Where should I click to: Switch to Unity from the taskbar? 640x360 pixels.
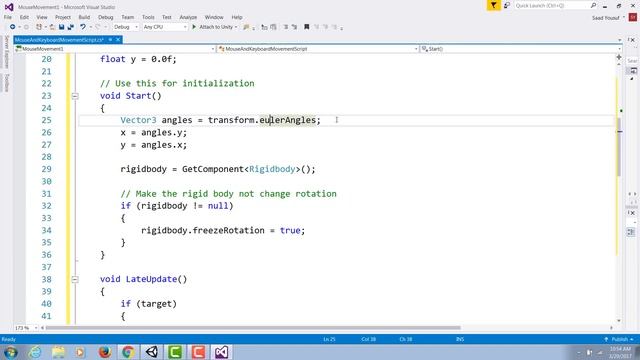(152, 352)
